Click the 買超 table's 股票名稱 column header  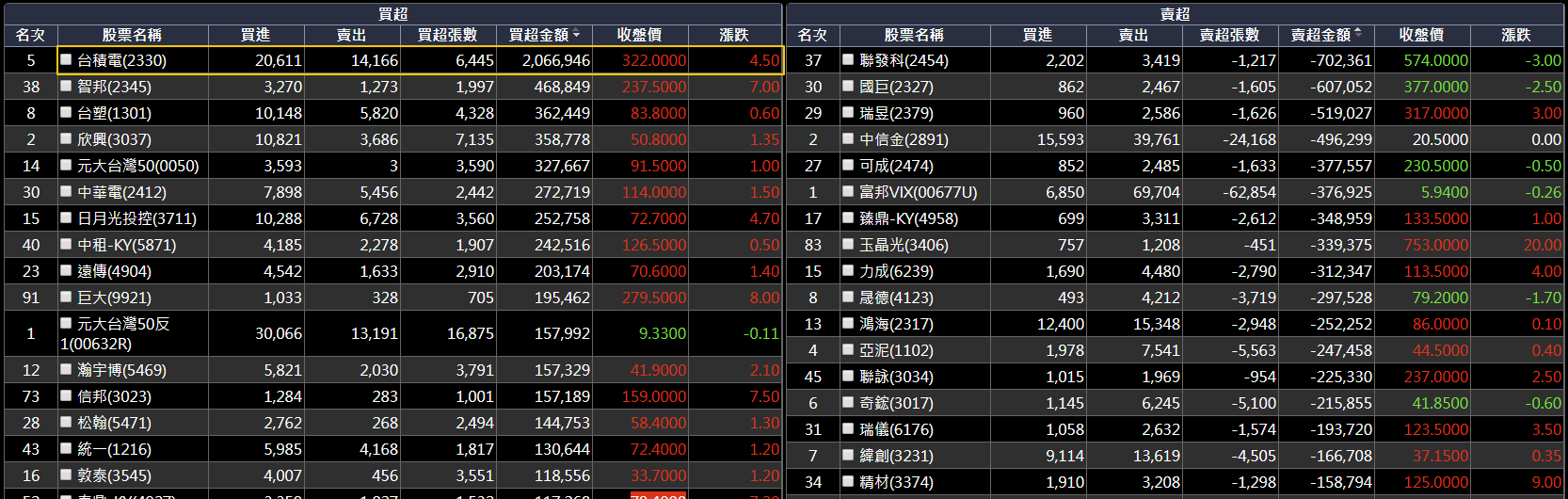(x=132, y=35)
